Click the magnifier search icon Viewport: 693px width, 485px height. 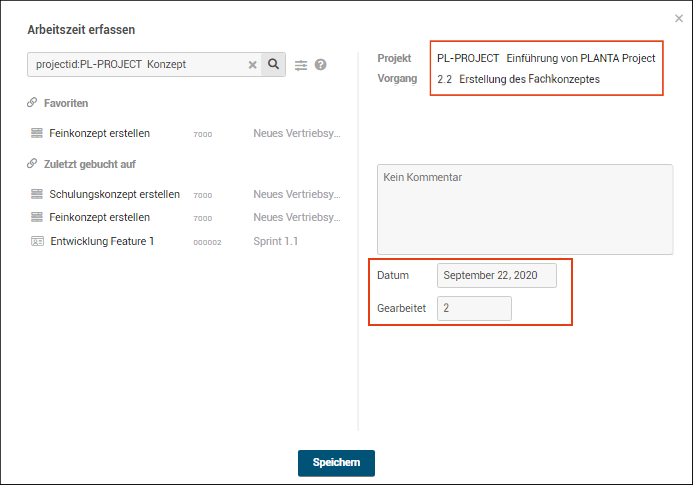tap(273, 65)
